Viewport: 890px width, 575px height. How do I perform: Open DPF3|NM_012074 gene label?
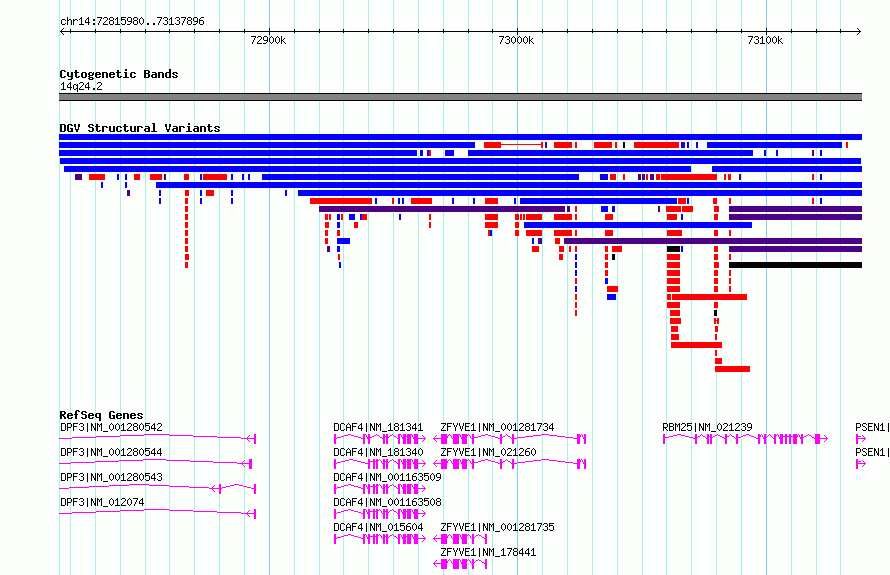(102, 502)
